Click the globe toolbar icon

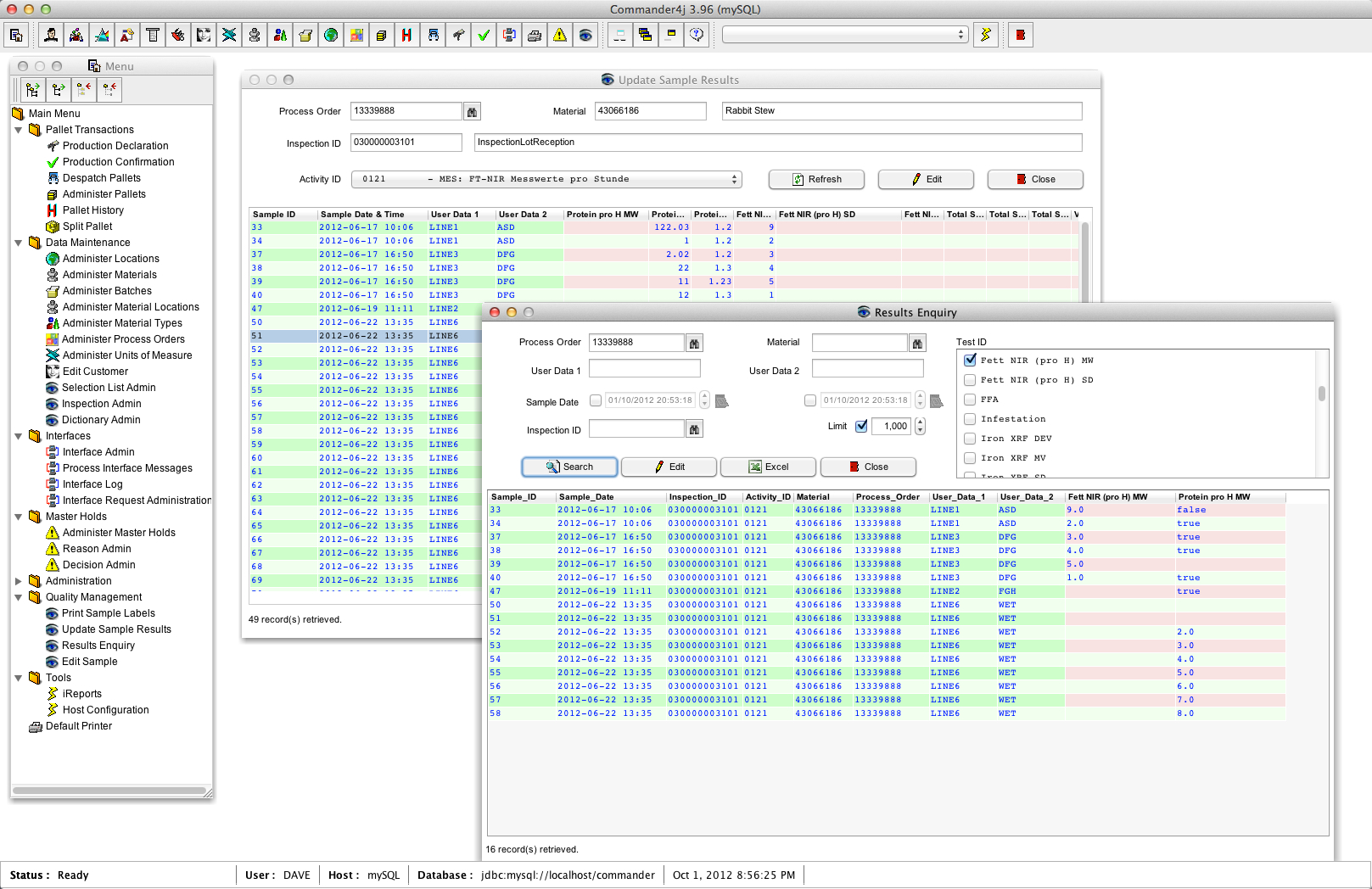click(x=331, y=35)
